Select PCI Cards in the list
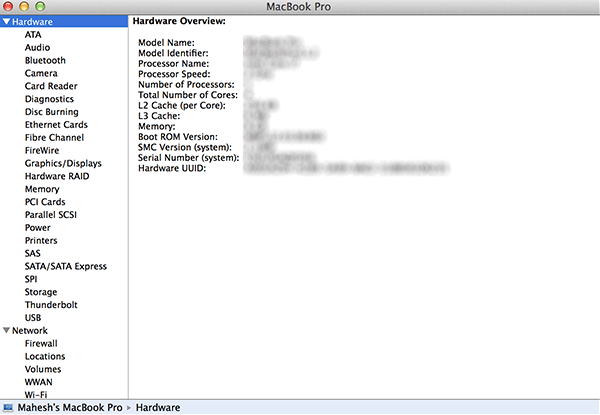The height and width of the screenshot is (415, 600). point(45,202)
